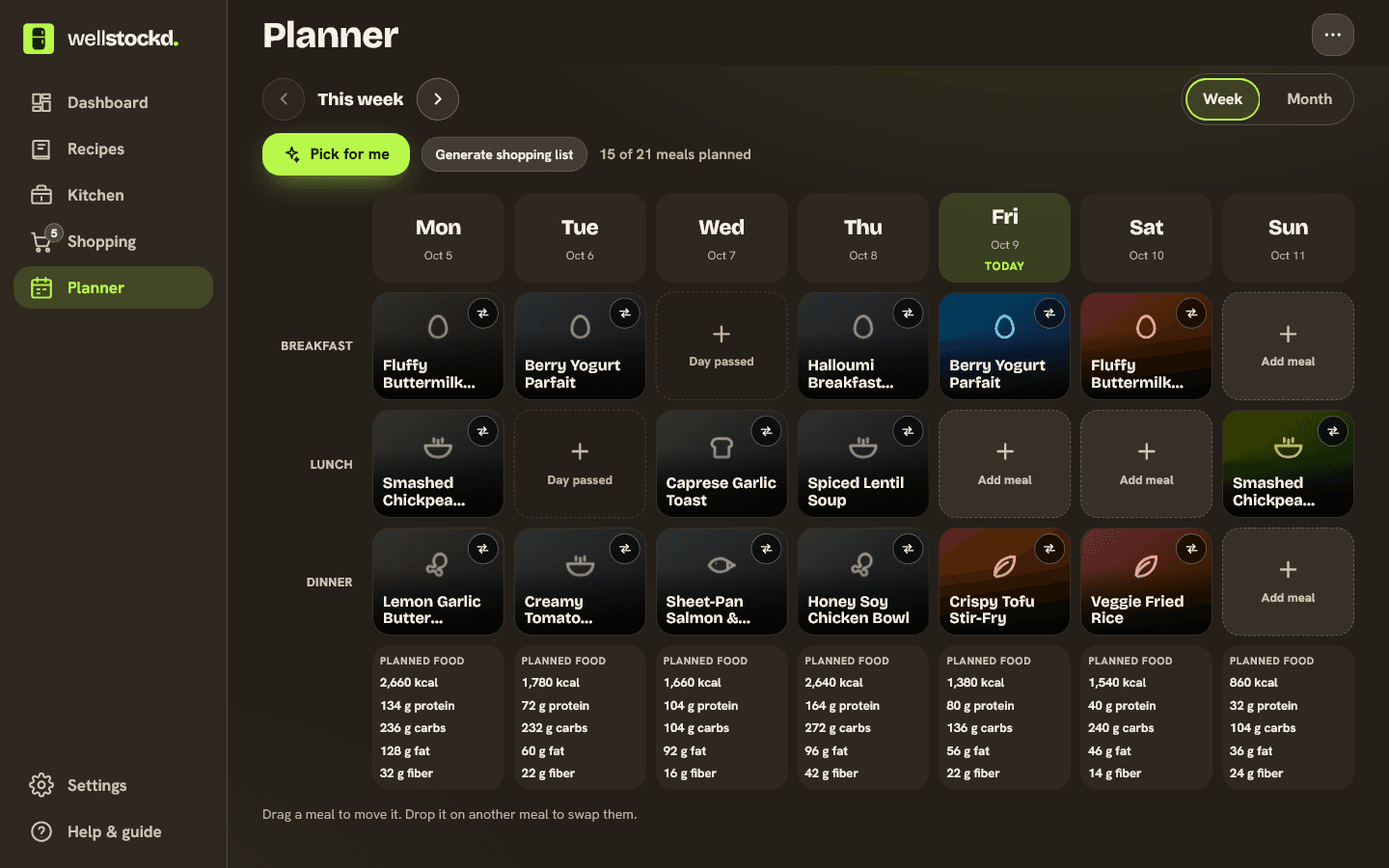Add a meal for Sunday dinner
The height and width of the screenshot is (868, 1389).
[x=1288, y=582]
